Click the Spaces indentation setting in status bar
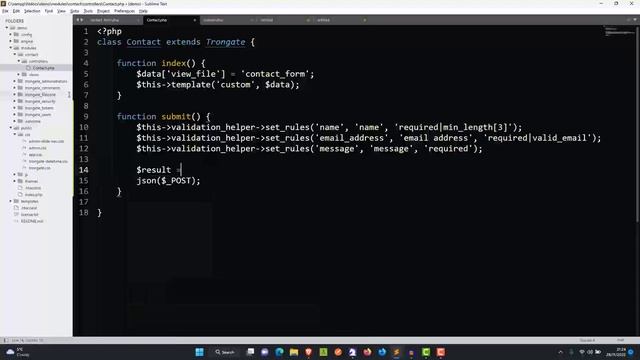 tap(587, 340)
